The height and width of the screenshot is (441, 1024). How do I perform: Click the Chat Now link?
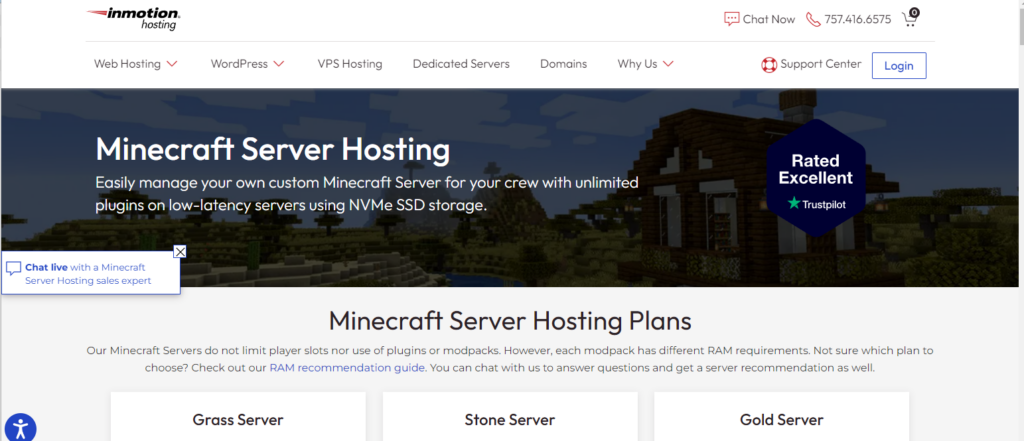(769, 19)
